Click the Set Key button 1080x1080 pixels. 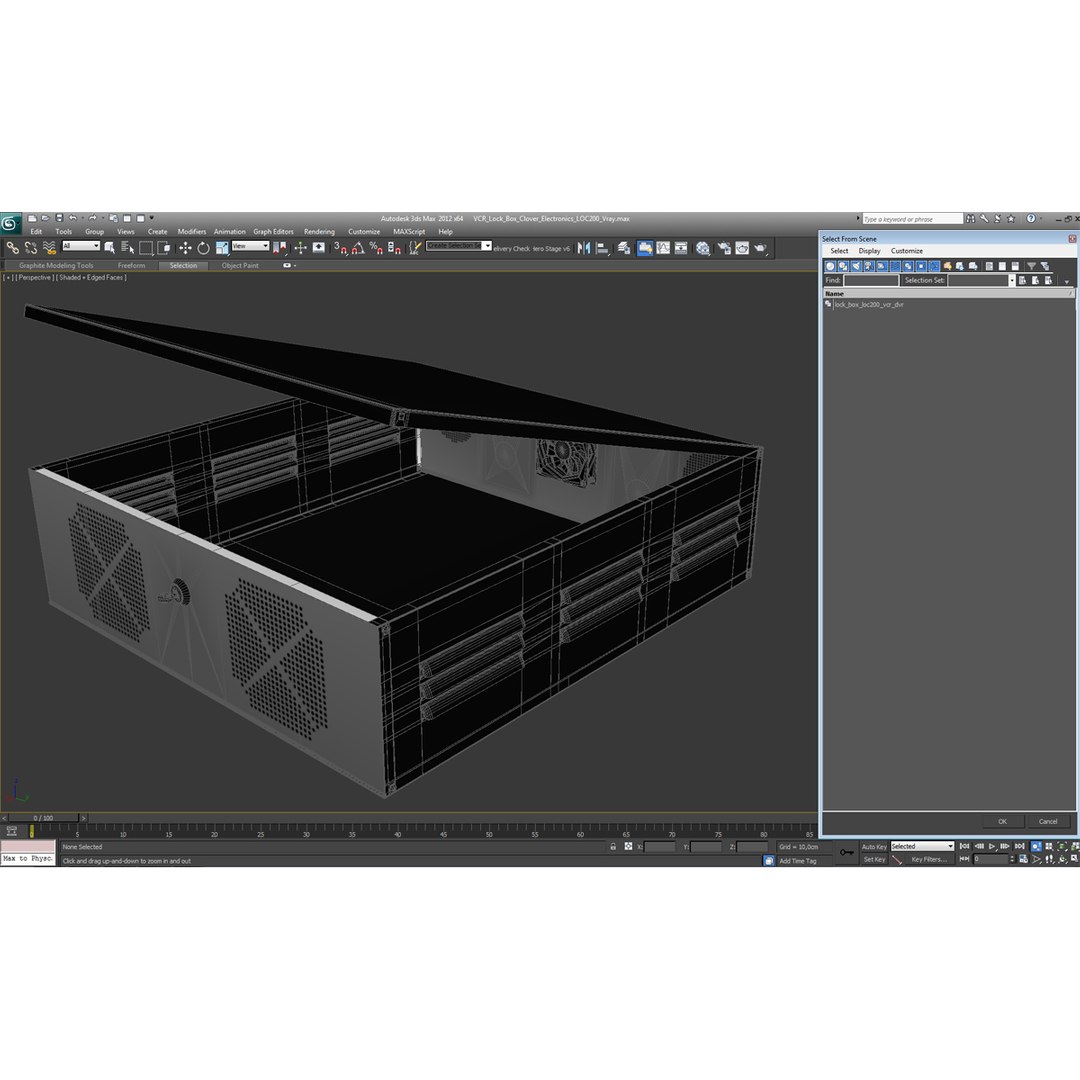[x=873, y=860]
